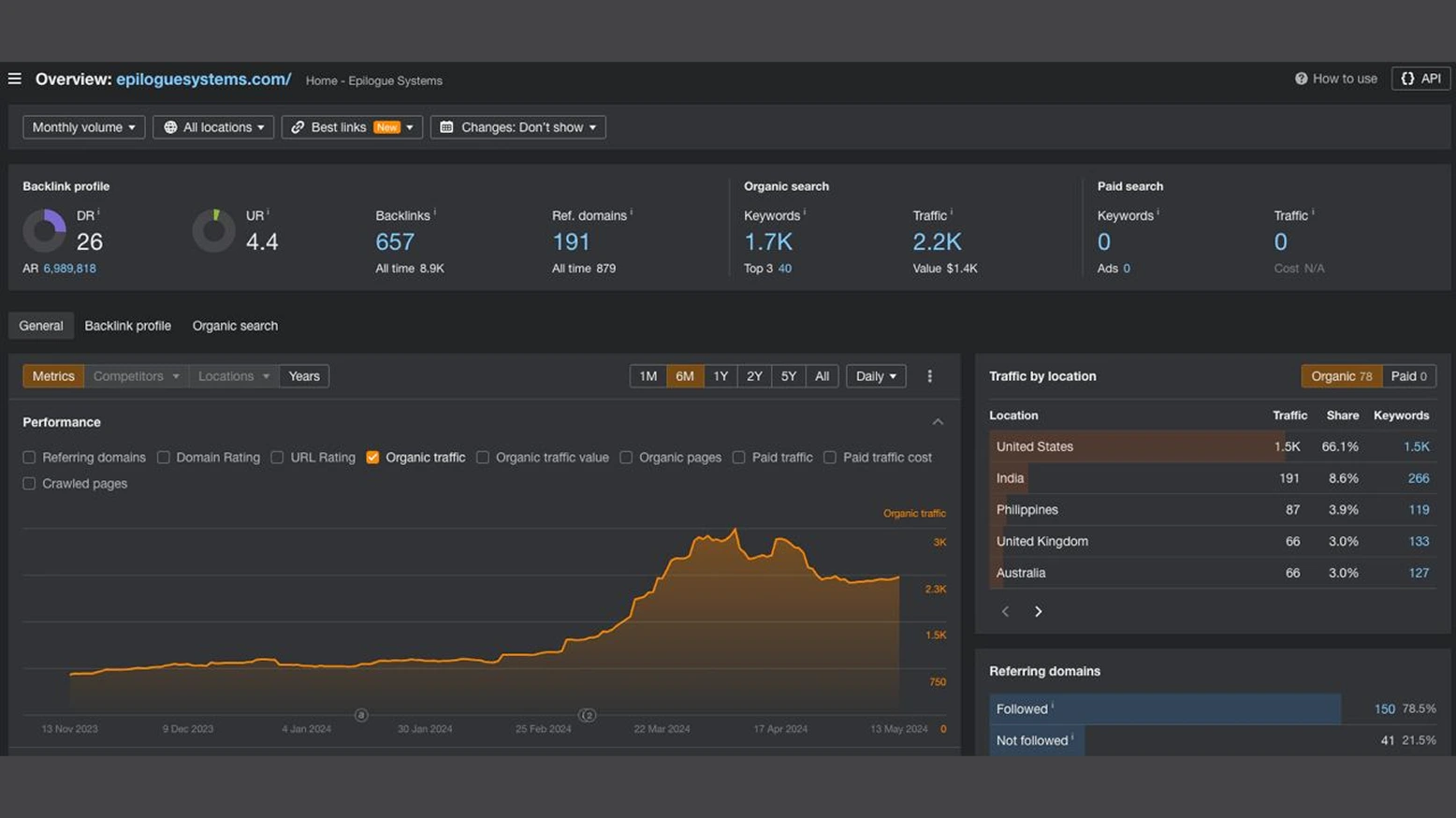Go to next traffic locations page arrow
Viewport: 1456px width, 818px height.
click(x=1038, y=612)
